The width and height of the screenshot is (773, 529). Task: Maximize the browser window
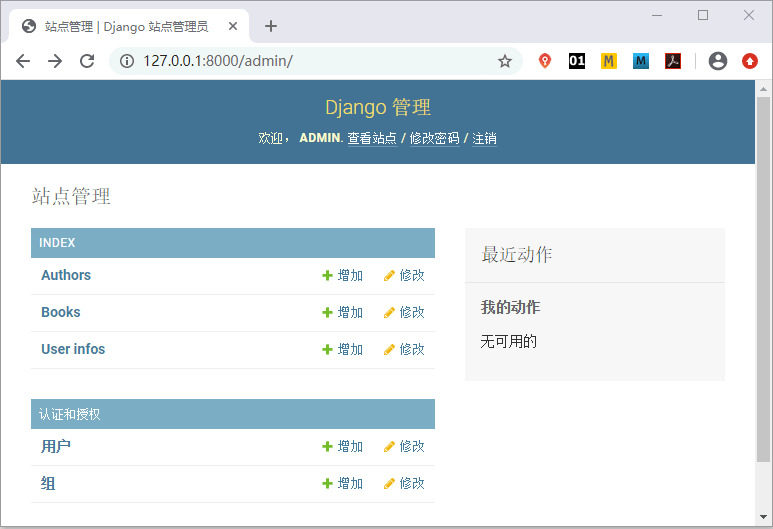(x=703, y=15)
